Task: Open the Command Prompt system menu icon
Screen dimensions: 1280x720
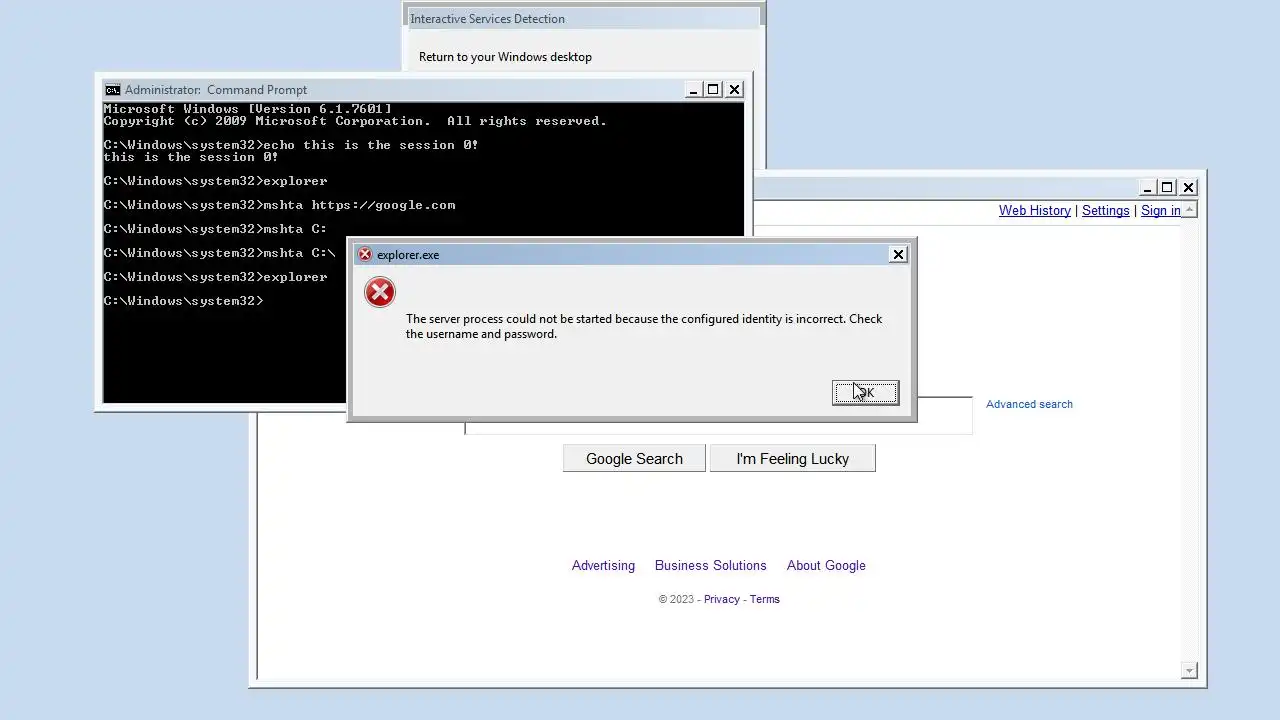Action: point(113,90)
